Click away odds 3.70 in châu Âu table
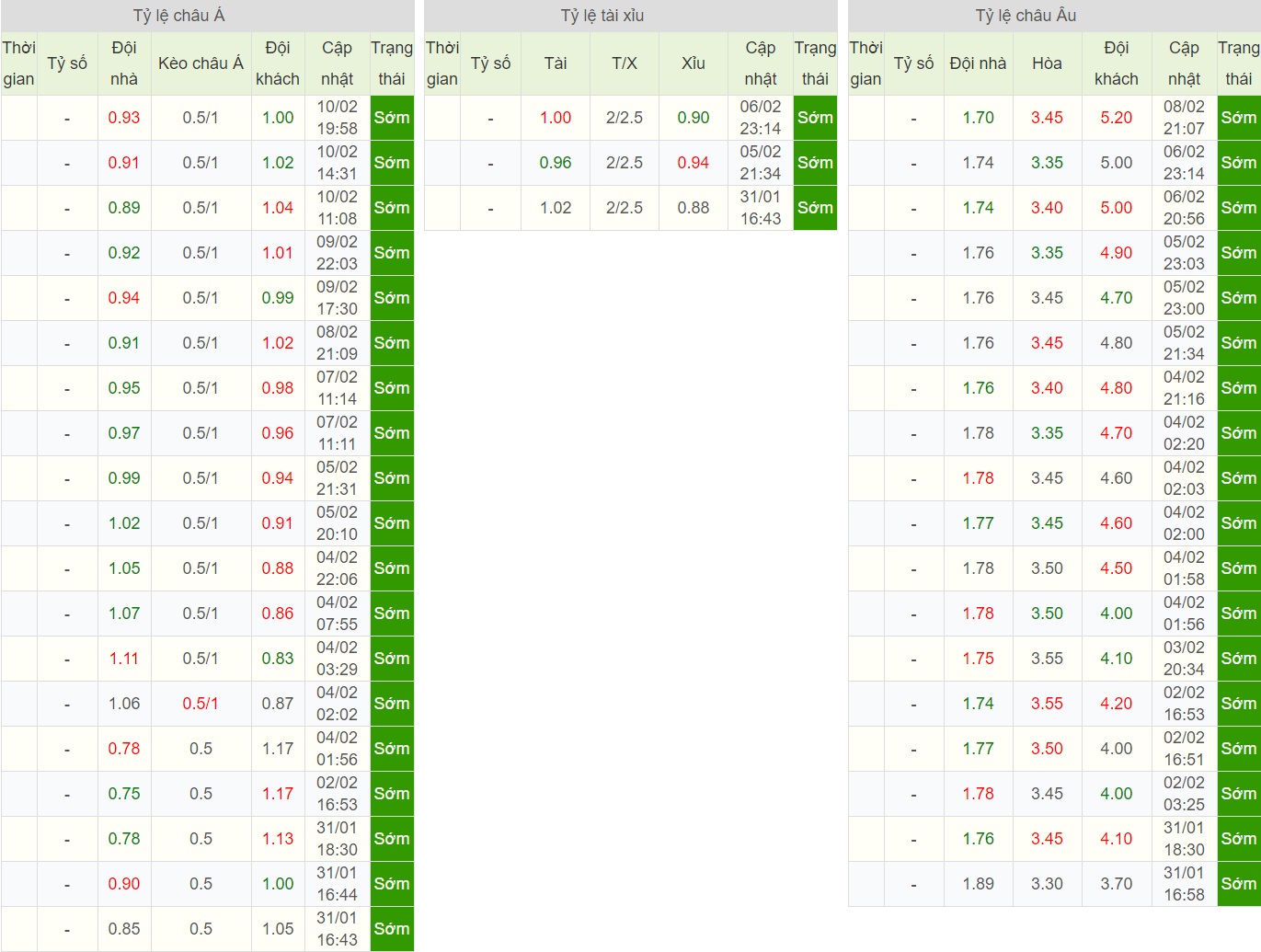 point(1117,884)
